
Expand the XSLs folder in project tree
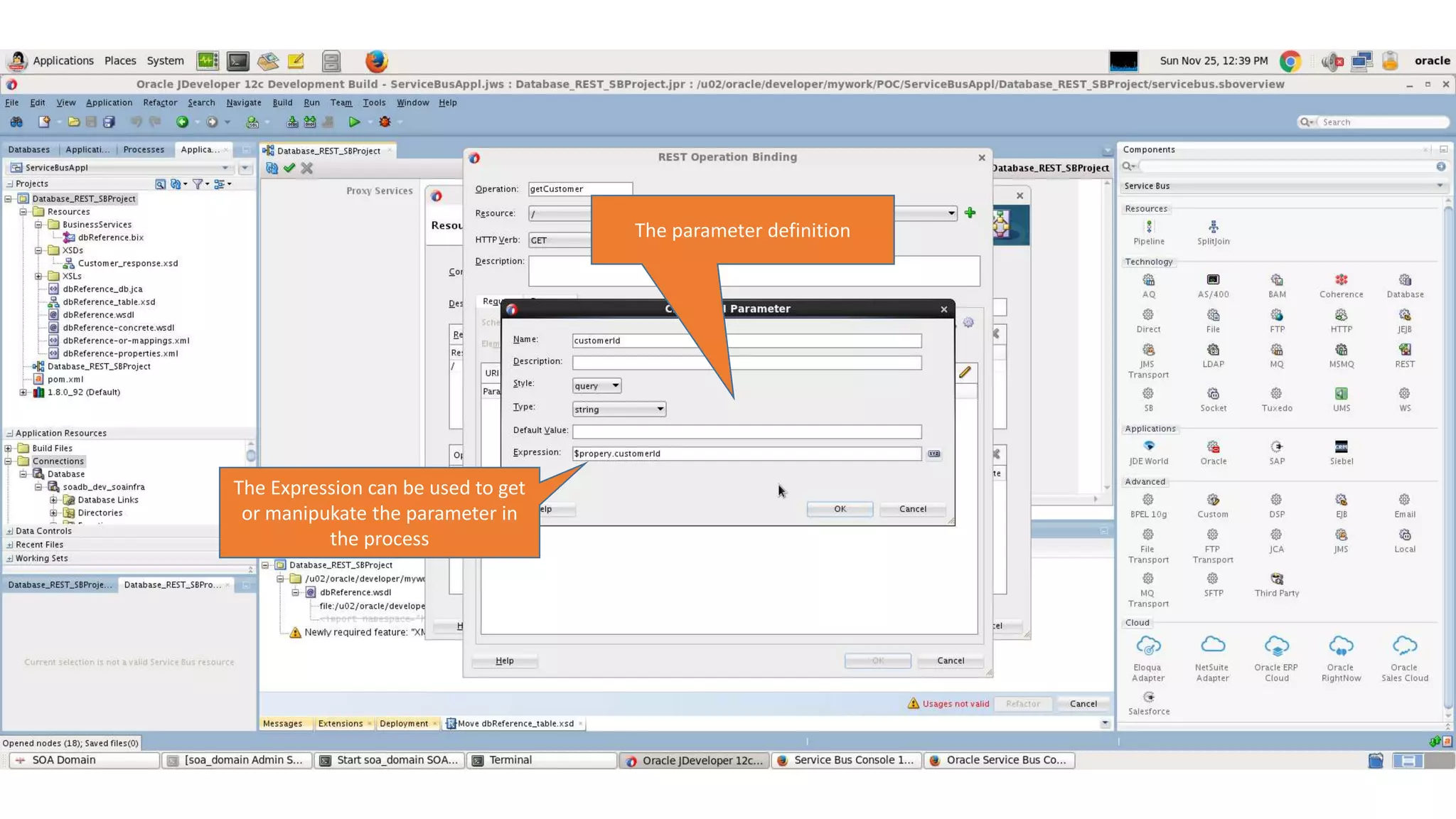click(38, 276)
